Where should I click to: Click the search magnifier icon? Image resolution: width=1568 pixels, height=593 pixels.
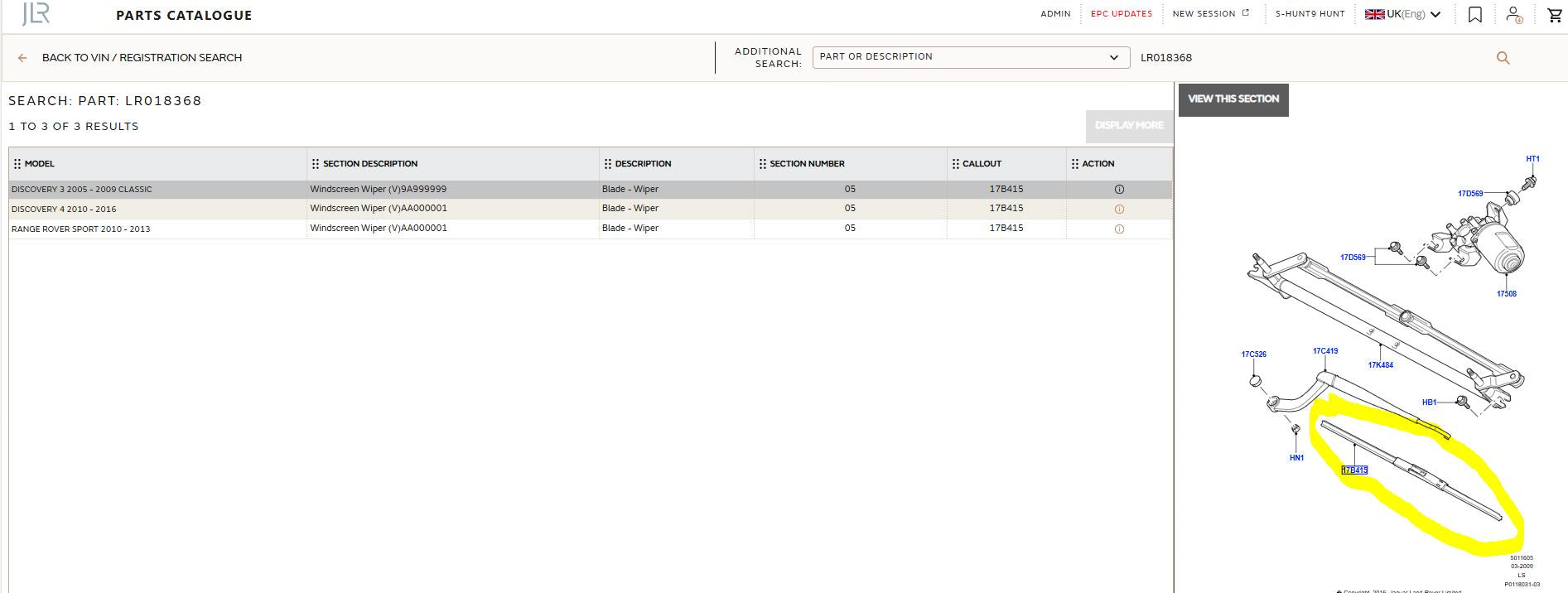1503,58
